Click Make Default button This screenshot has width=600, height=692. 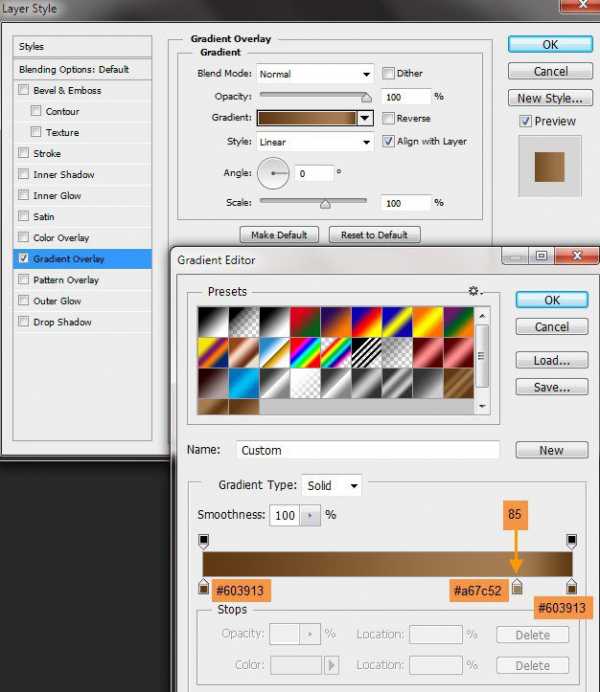point(279,235)
